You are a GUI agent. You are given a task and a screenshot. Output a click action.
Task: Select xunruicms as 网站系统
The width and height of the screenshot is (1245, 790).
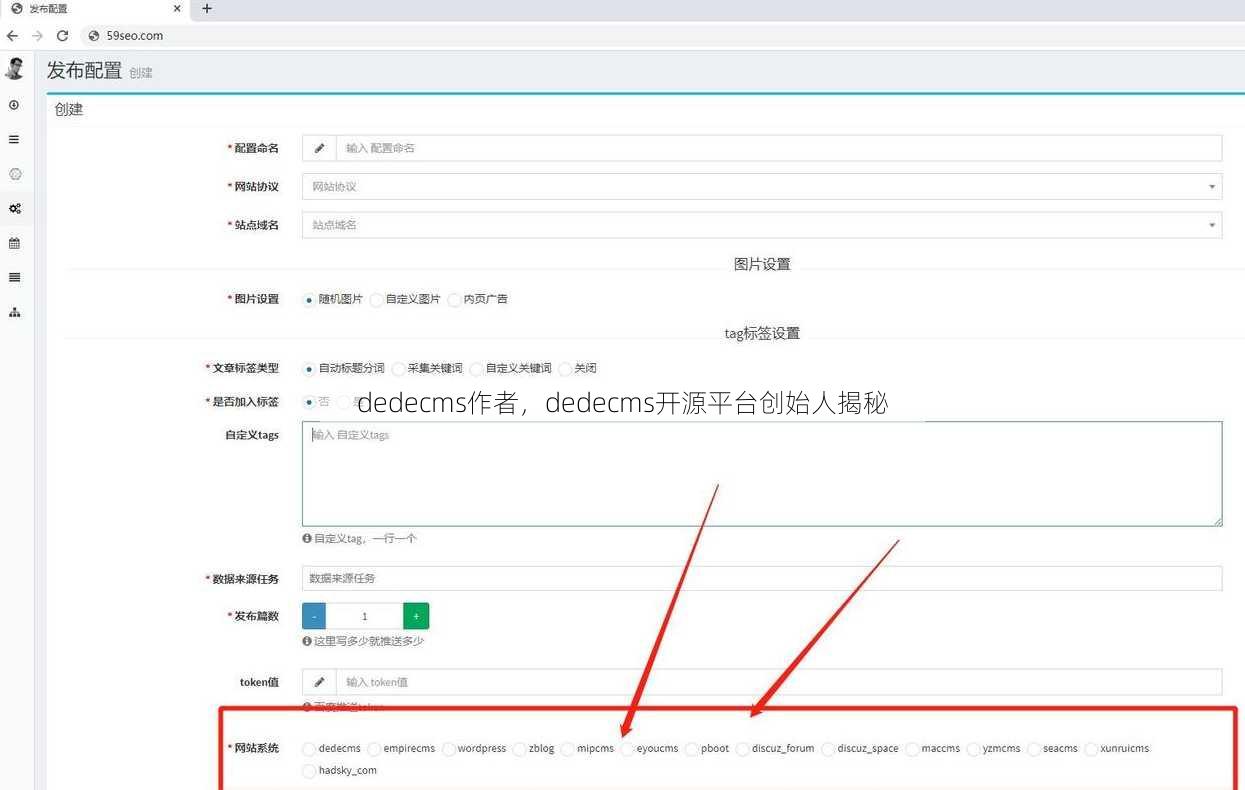[1091, 749]
